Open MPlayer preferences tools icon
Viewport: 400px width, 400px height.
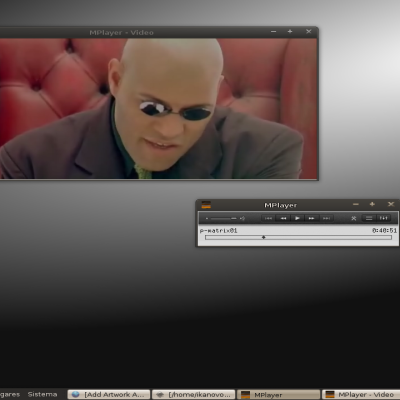(x=354, y=218)
